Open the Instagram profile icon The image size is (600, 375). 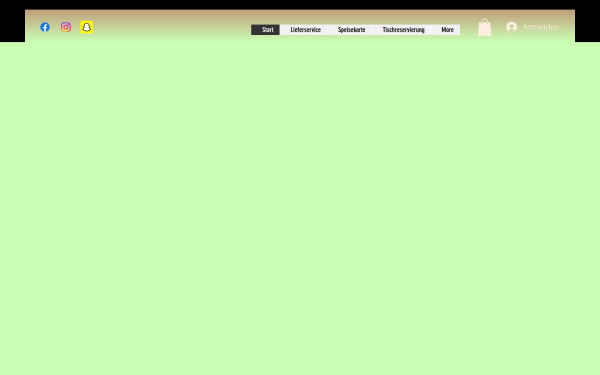[x=66, y=27]
